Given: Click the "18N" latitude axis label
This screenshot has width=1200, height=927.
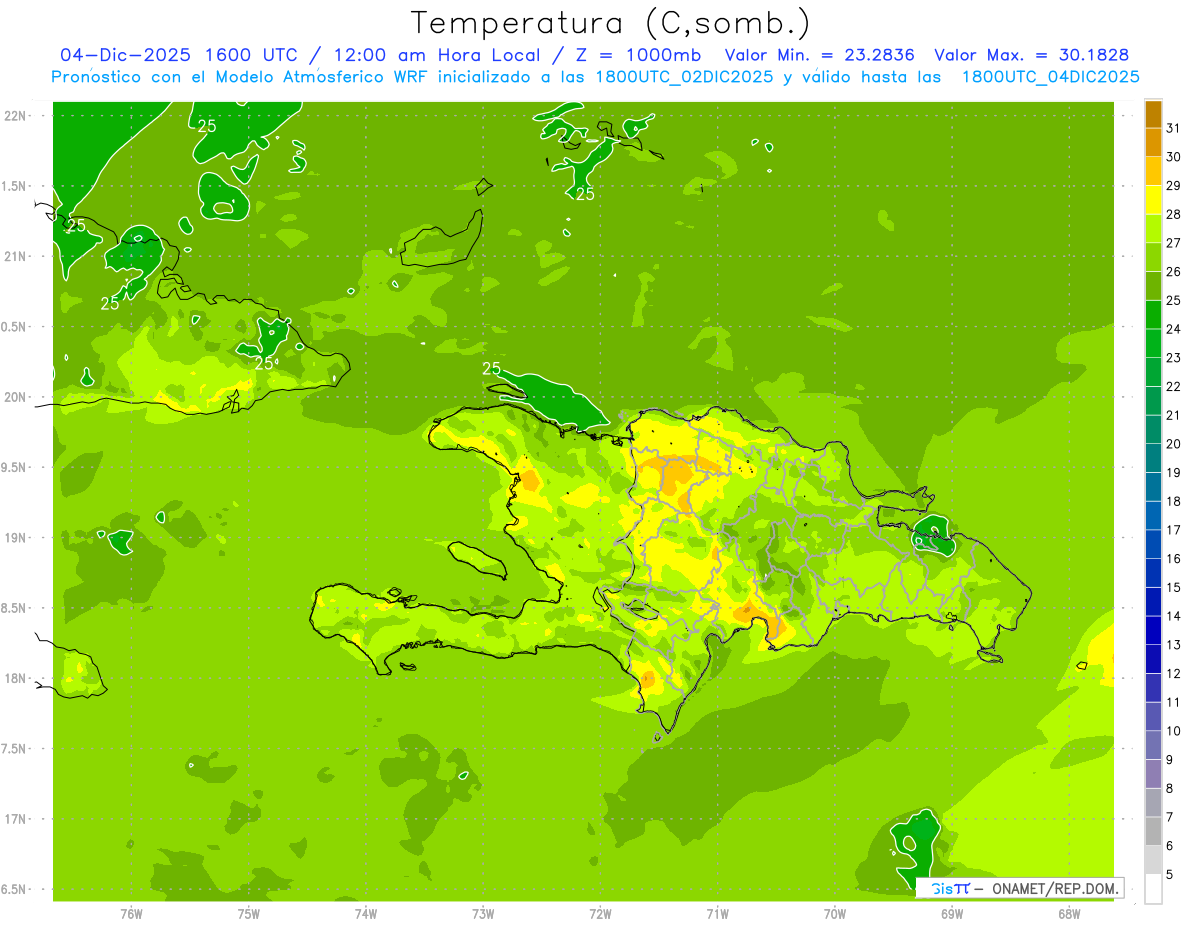Looking at the screenshot, I should [x=17, y=679].
